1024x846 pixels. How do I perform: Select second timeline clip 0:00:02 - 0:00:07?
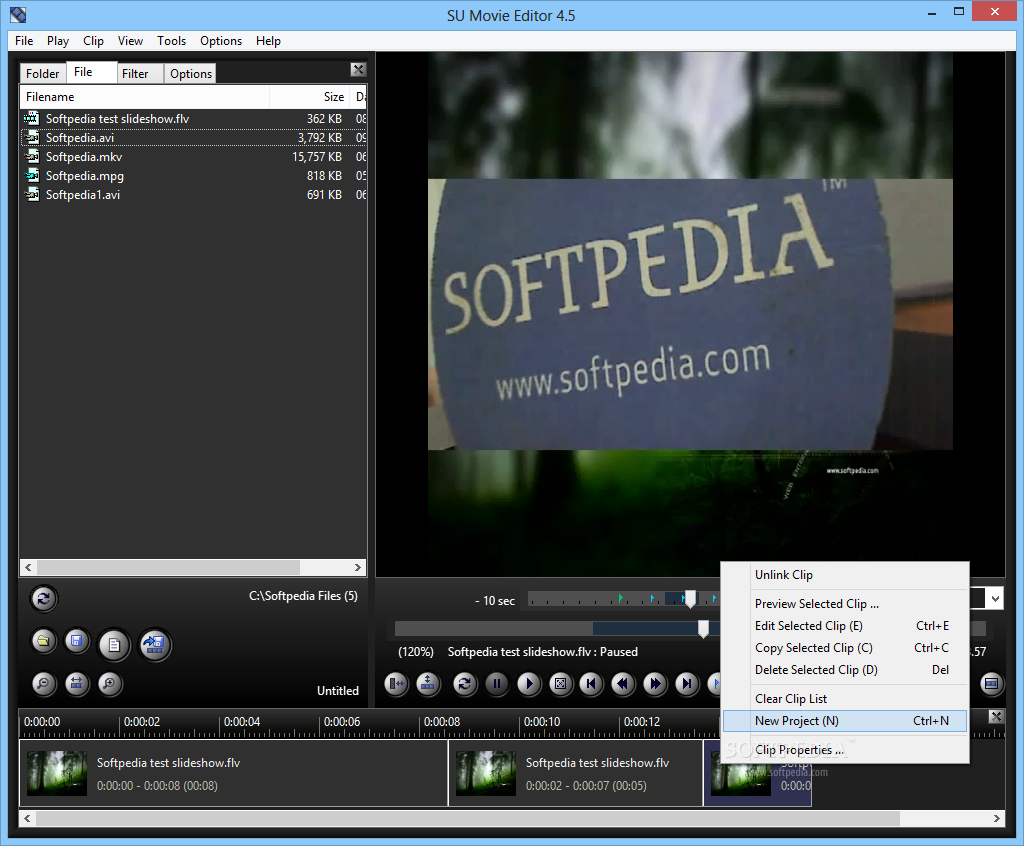click(x=575, y=773)
